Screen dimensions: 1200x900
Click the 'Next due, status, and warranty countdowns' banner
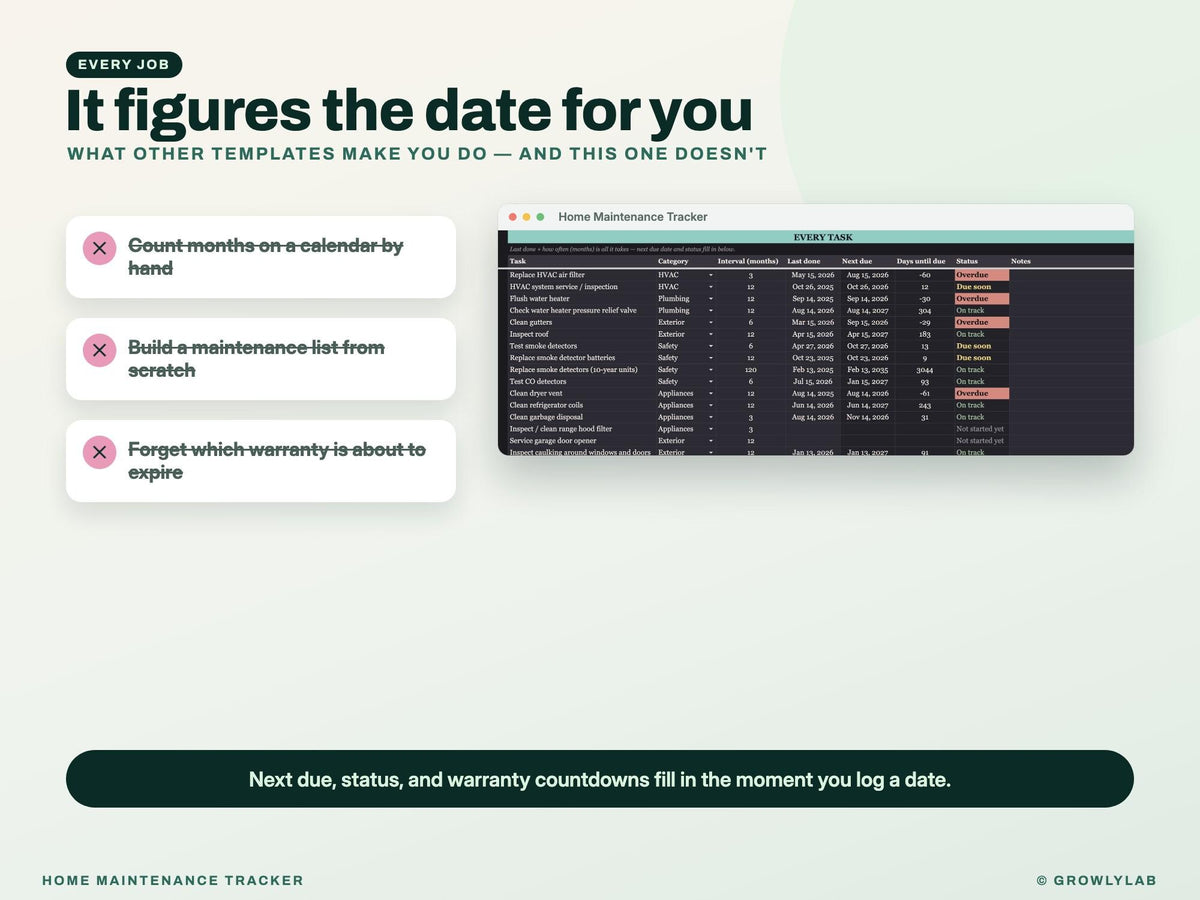[600, 779]
